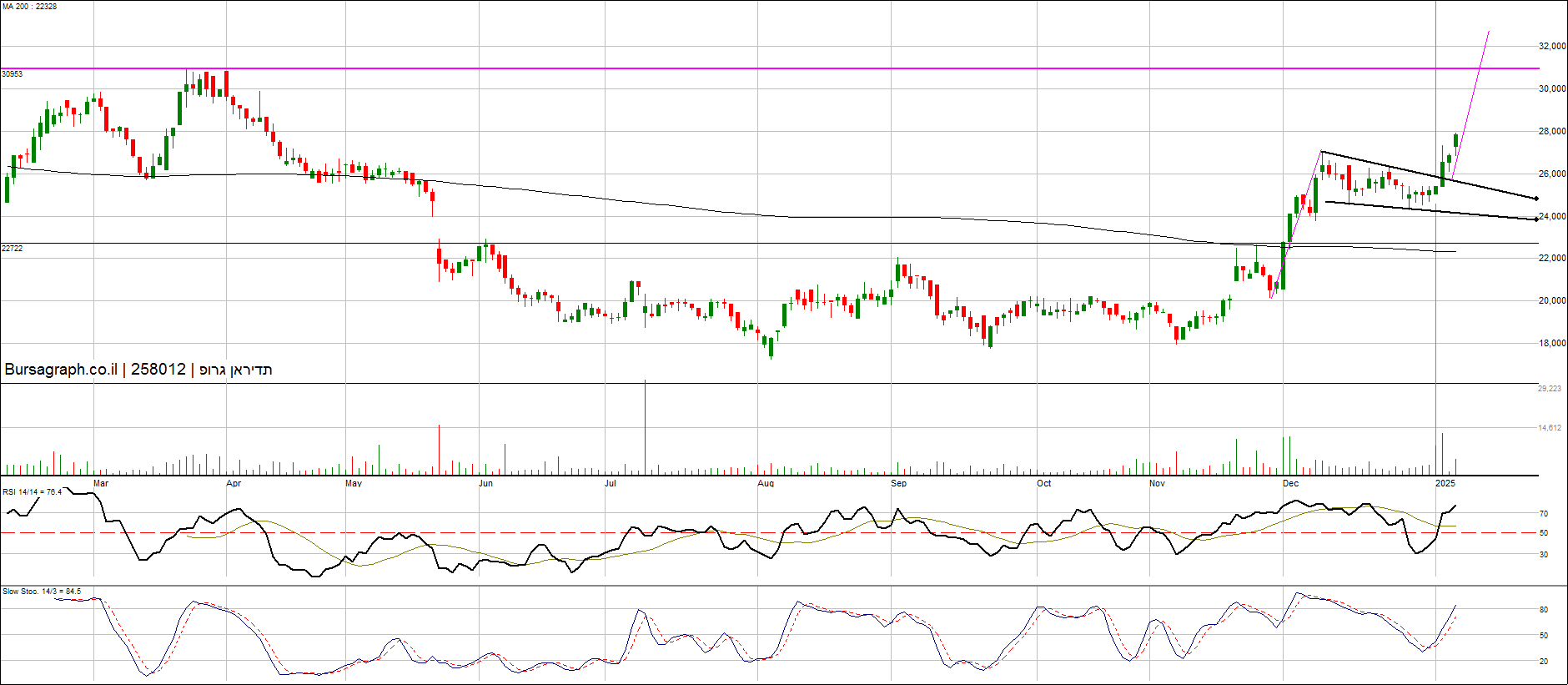This screenshot has height=685, width=1568.
Task: Click the 14,612 volume axis label
Action: (1550, 428)
